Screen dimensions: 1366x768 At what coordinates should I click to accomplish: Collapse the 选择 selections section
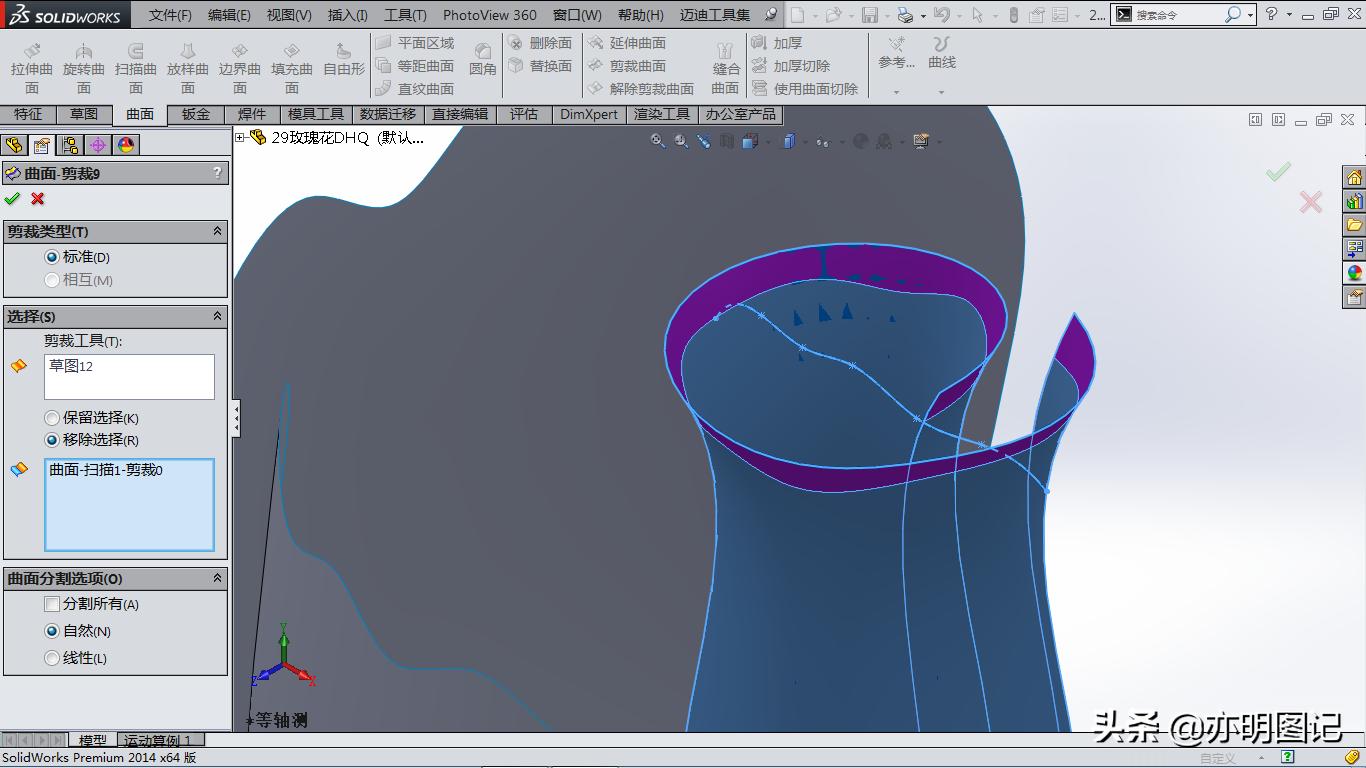click(x=216, y=316)
